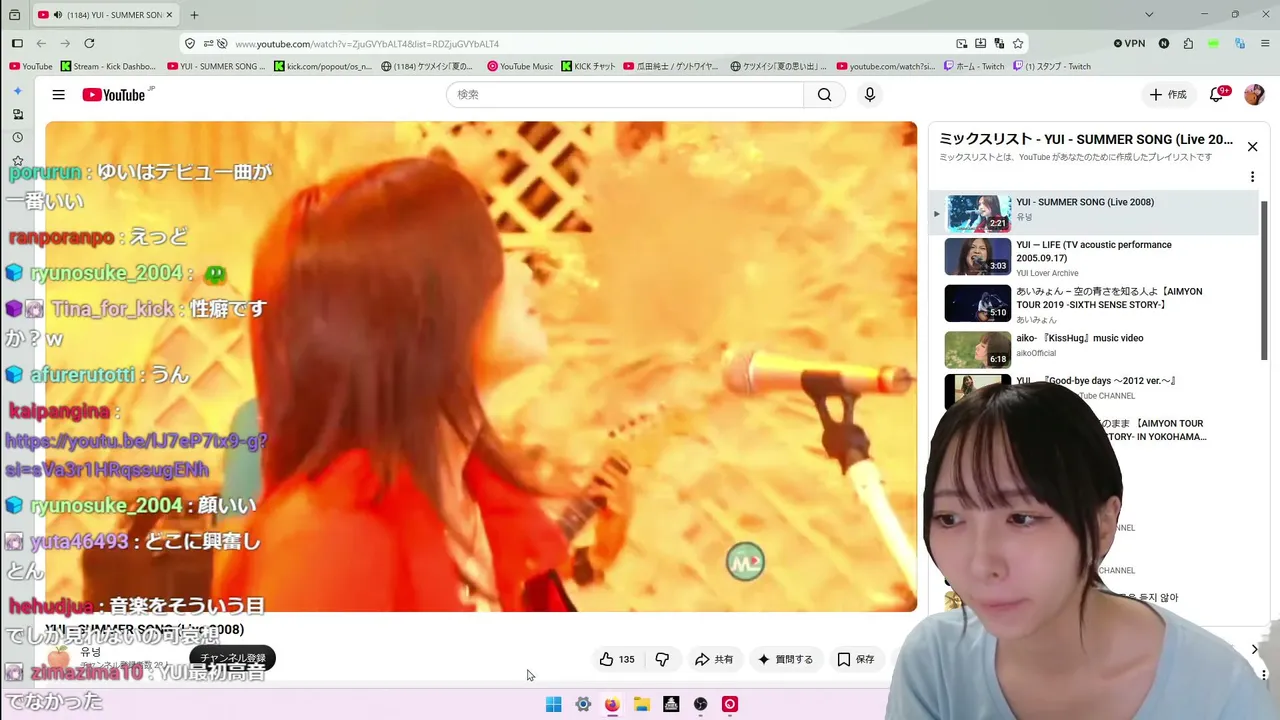Open the browser extensions puzzle icon
Screen dimensions: 1280x720
[1188, 43]
